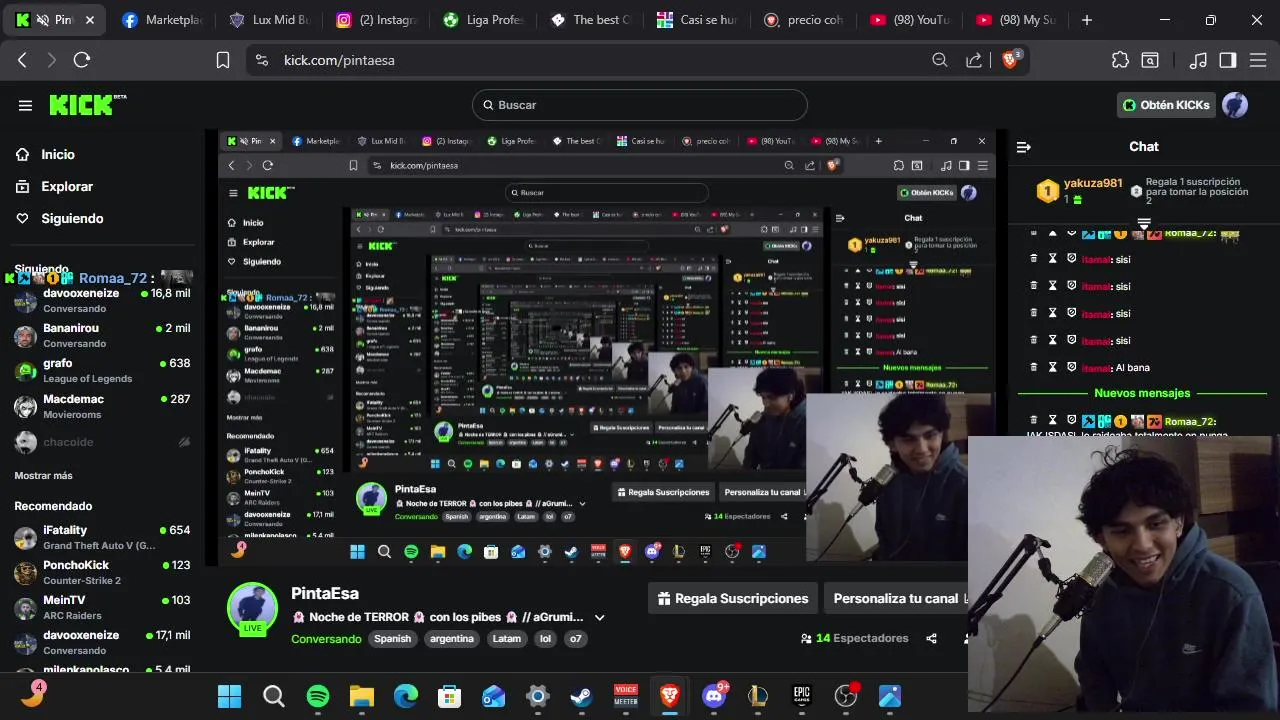Click Personaliza tu canal button

[x=896, y=598]
